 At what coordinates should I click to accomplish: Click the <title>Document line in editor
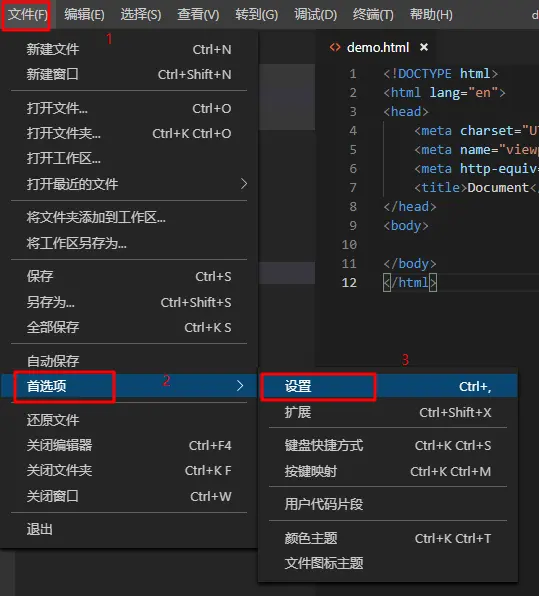[476, 188]
